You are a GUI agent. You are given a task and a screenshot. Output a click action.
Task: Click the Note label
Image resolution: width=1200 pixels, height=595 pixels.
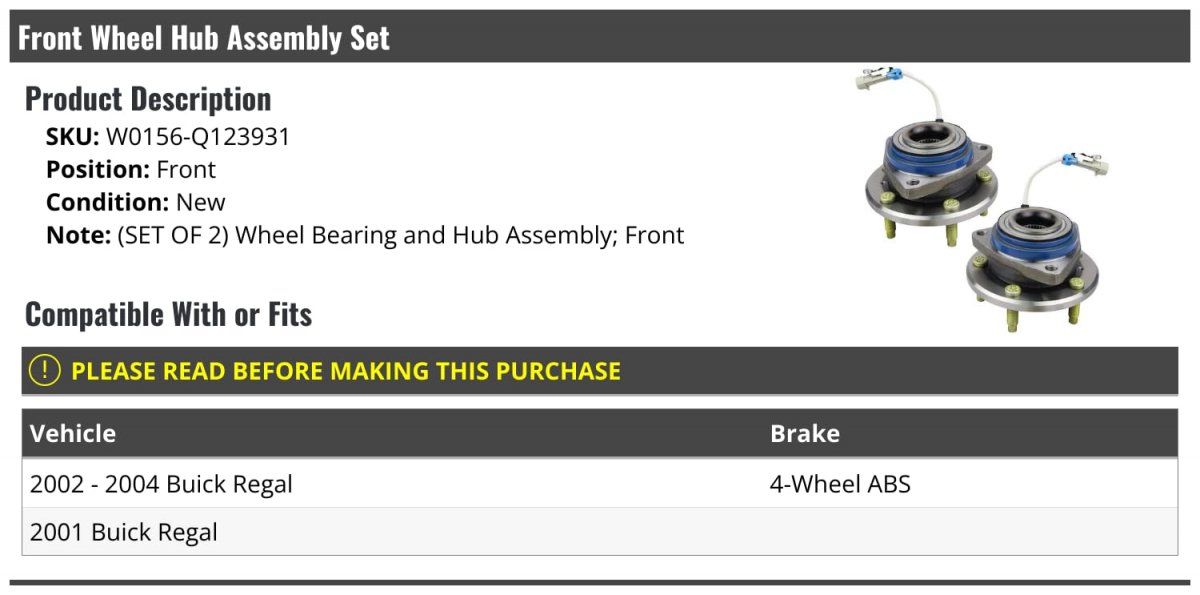[x=79, y=236]
